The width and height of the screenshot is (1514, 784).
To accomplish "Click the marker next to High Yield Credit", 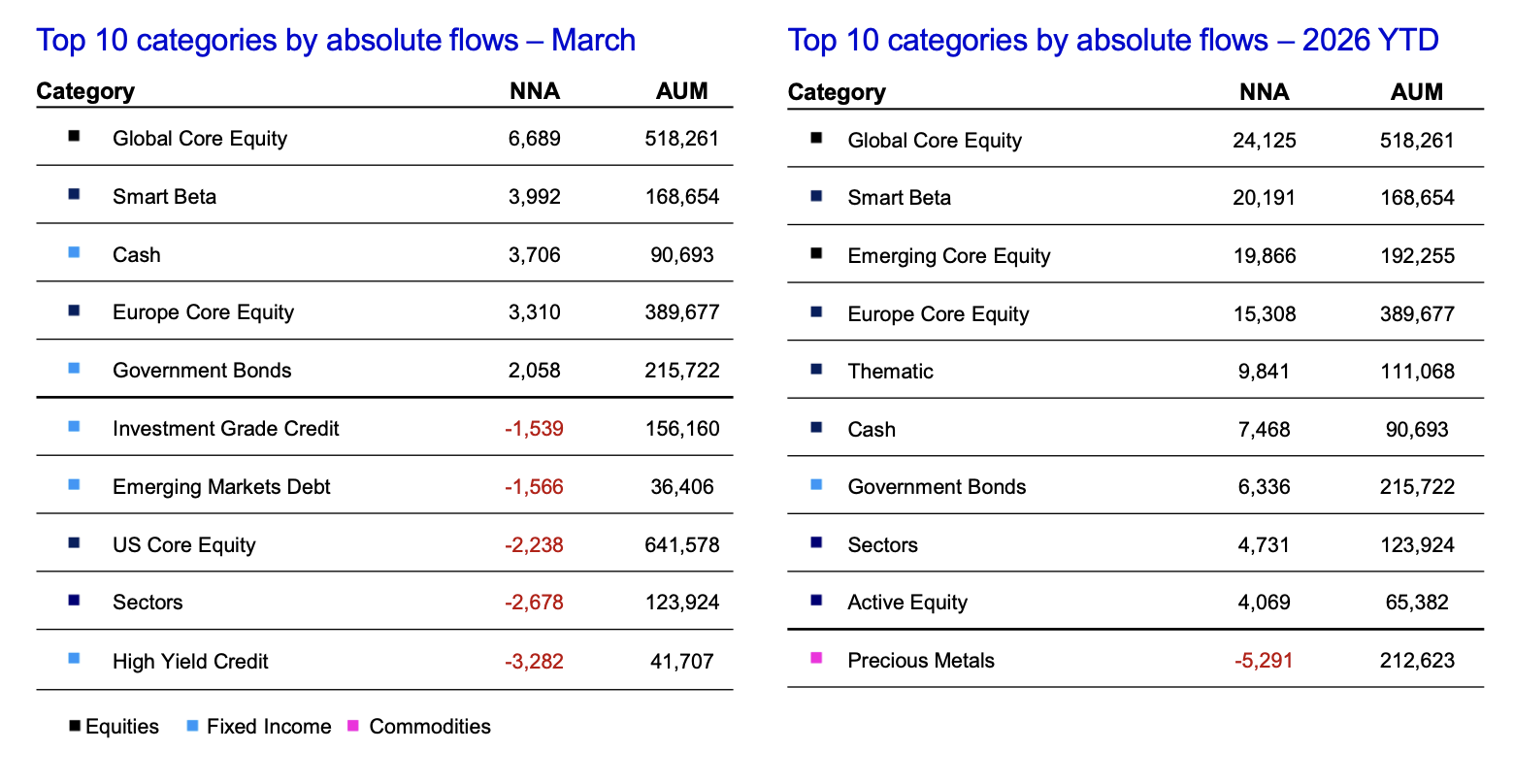I will (x=74, y=659).
